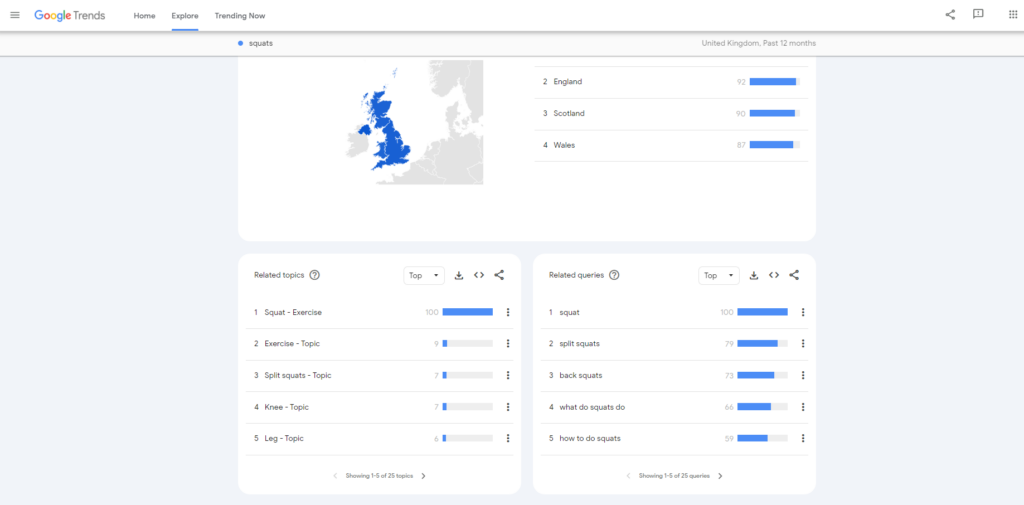Open help for Related queries
The width and height of the screenshot is (1024, 505).
click(x=614, y=275)
